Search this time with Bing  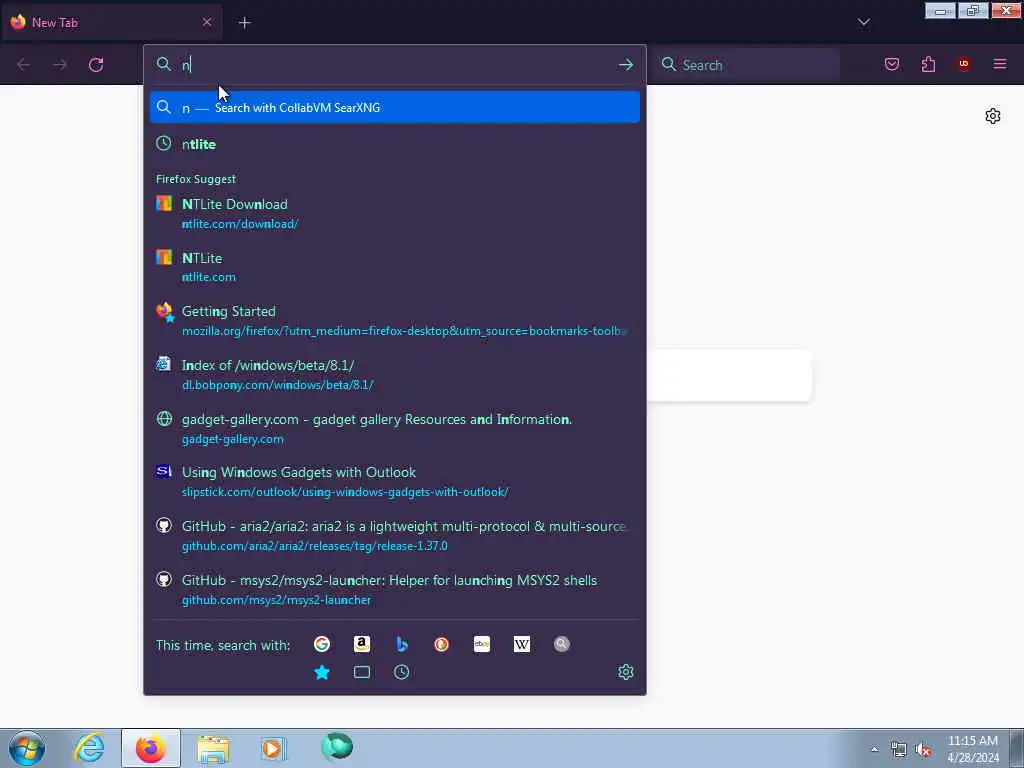tap(402, 645)
